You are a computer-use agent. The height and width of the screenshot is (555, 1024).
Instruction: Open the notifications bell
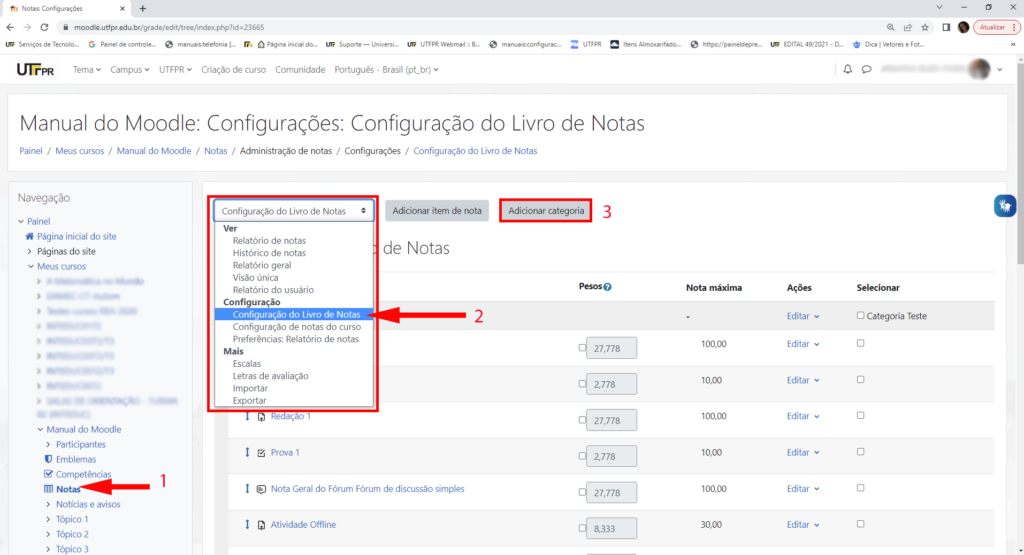[x=847, y=69]
